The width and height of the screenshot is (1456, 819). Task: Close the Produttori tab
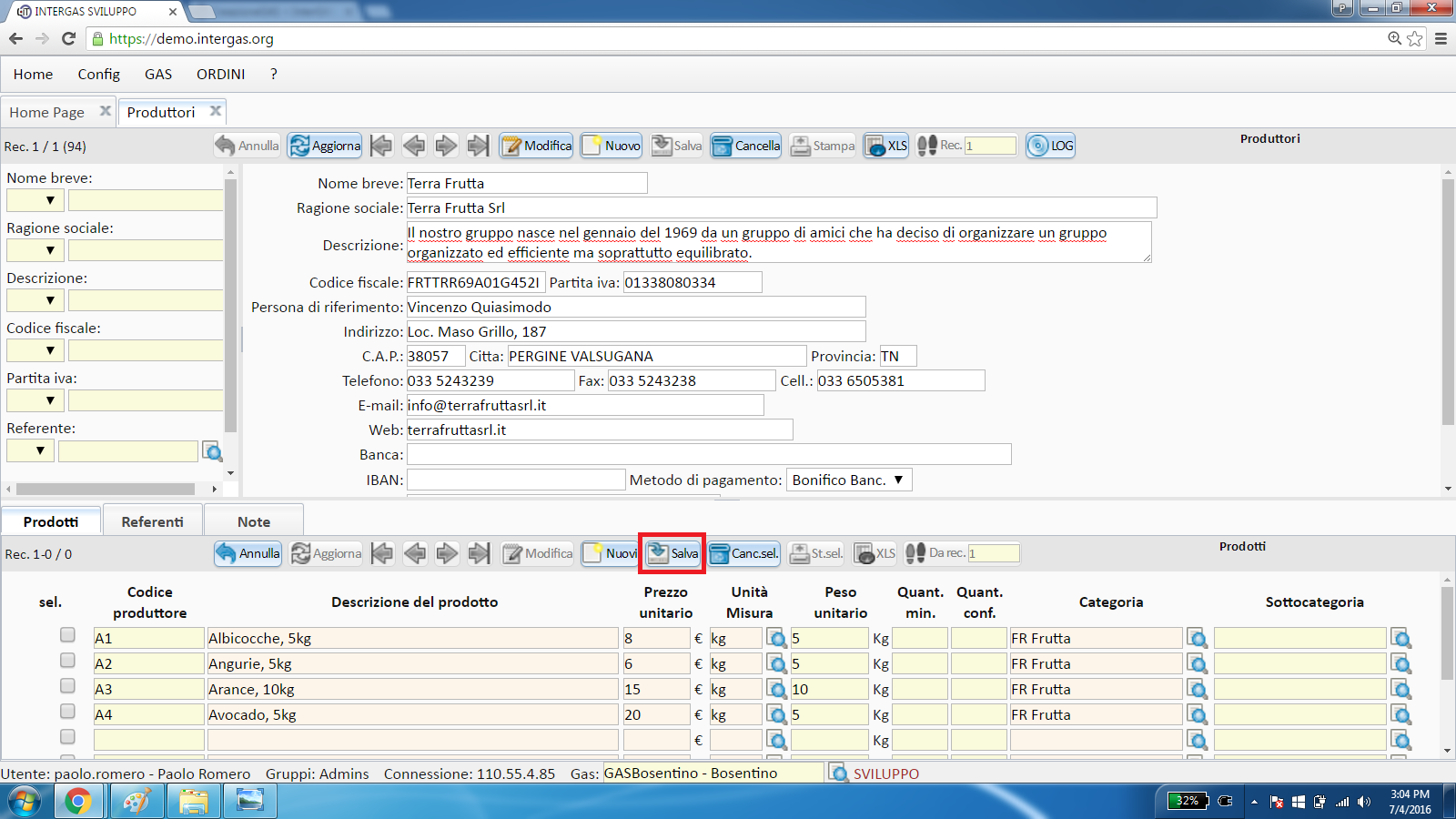[216, 111]
